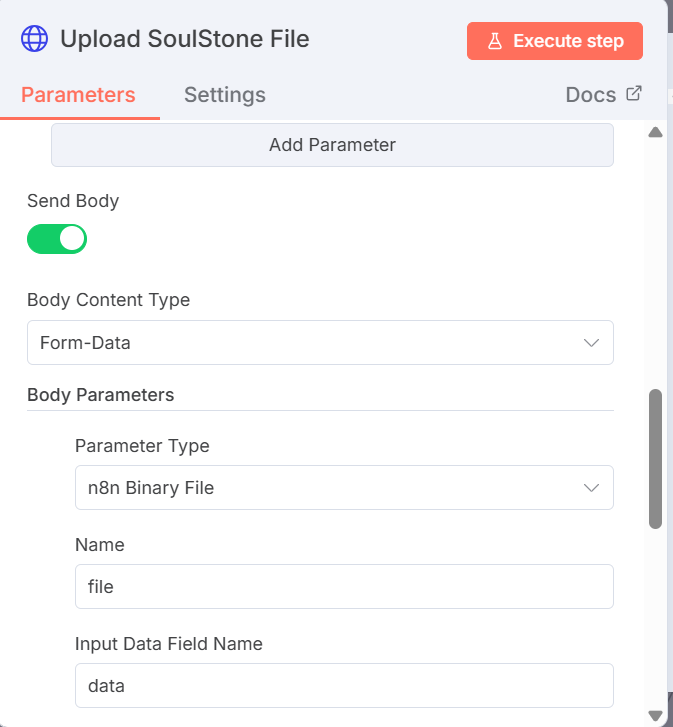Click the Body Parameters section heading
Screen dimensions: 673x727
101,395
